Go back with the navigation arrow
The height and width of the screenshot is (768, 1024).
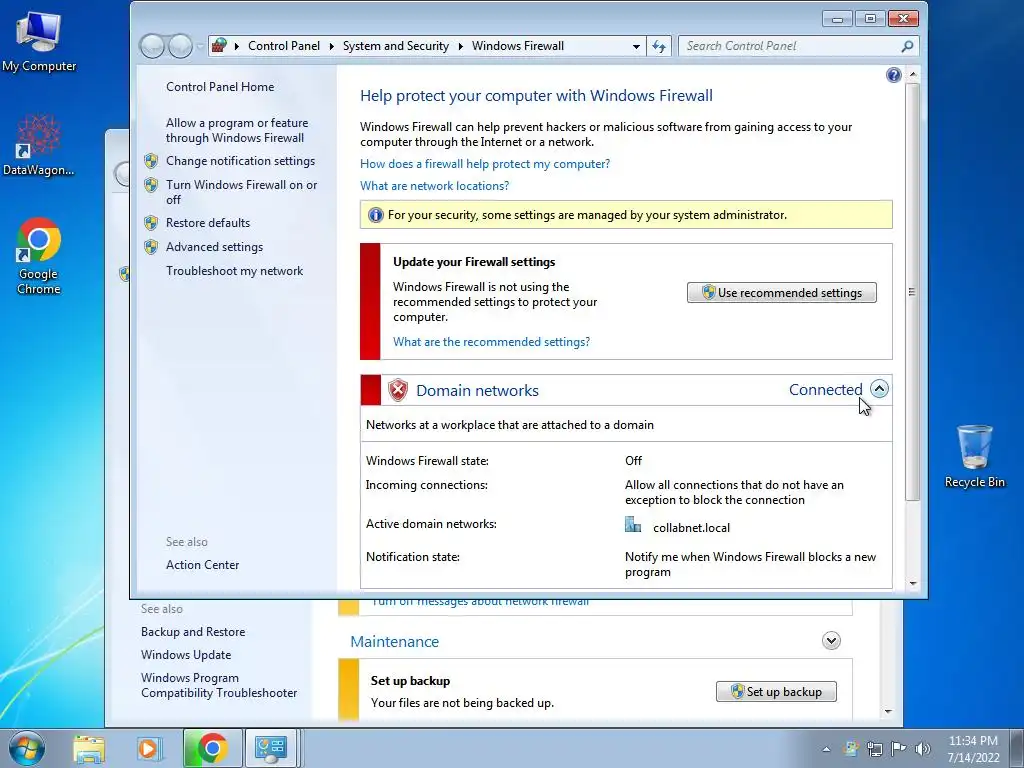(x=152, y=46)
